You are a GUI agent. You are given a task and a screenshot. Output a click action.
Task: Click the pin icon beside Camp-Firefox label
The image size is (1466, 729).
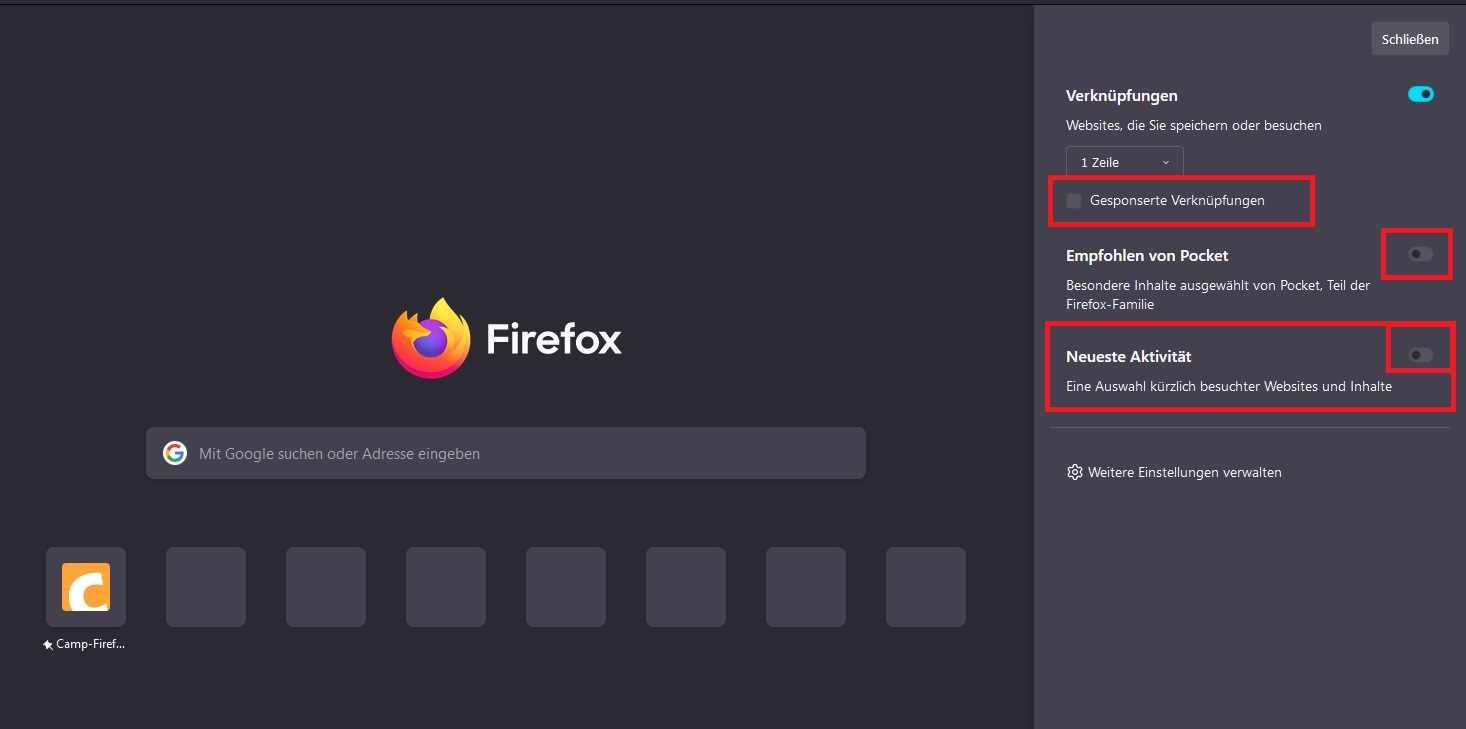click(48, 645)
